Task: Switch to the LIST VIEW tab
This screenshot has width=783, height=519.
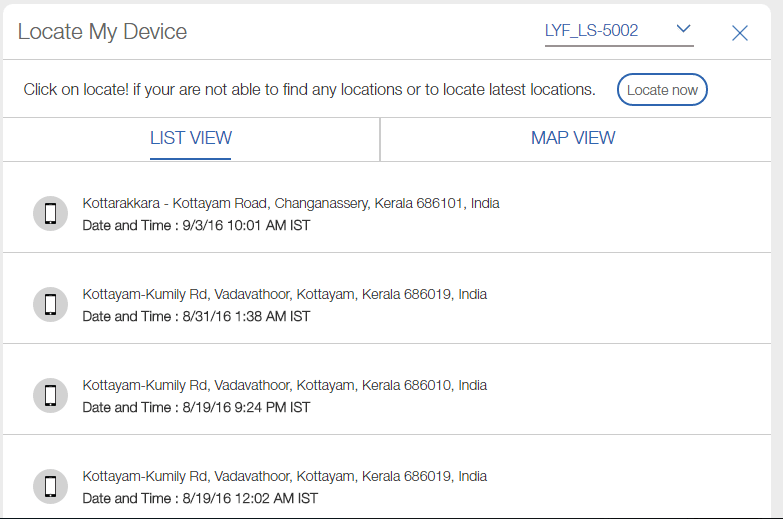Action: 191,138
